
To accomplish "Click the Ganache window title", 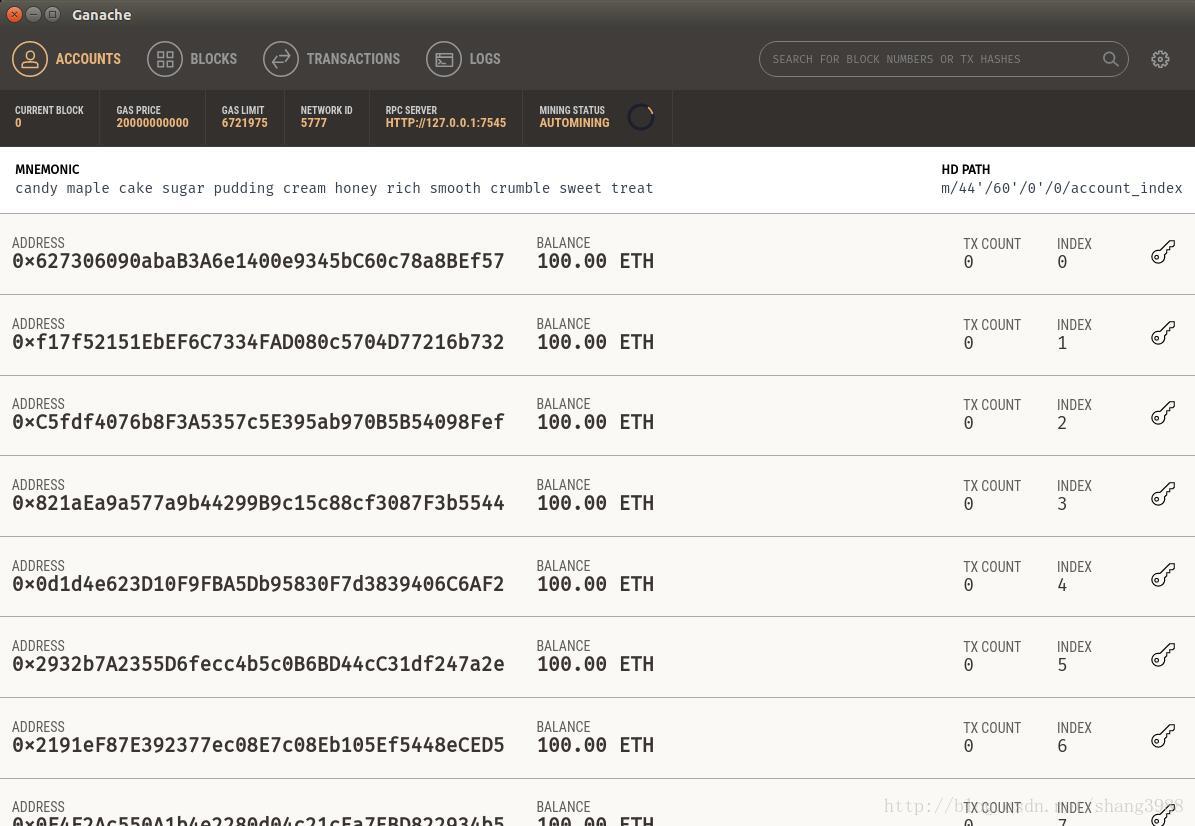I will click(x=101, y=14).
